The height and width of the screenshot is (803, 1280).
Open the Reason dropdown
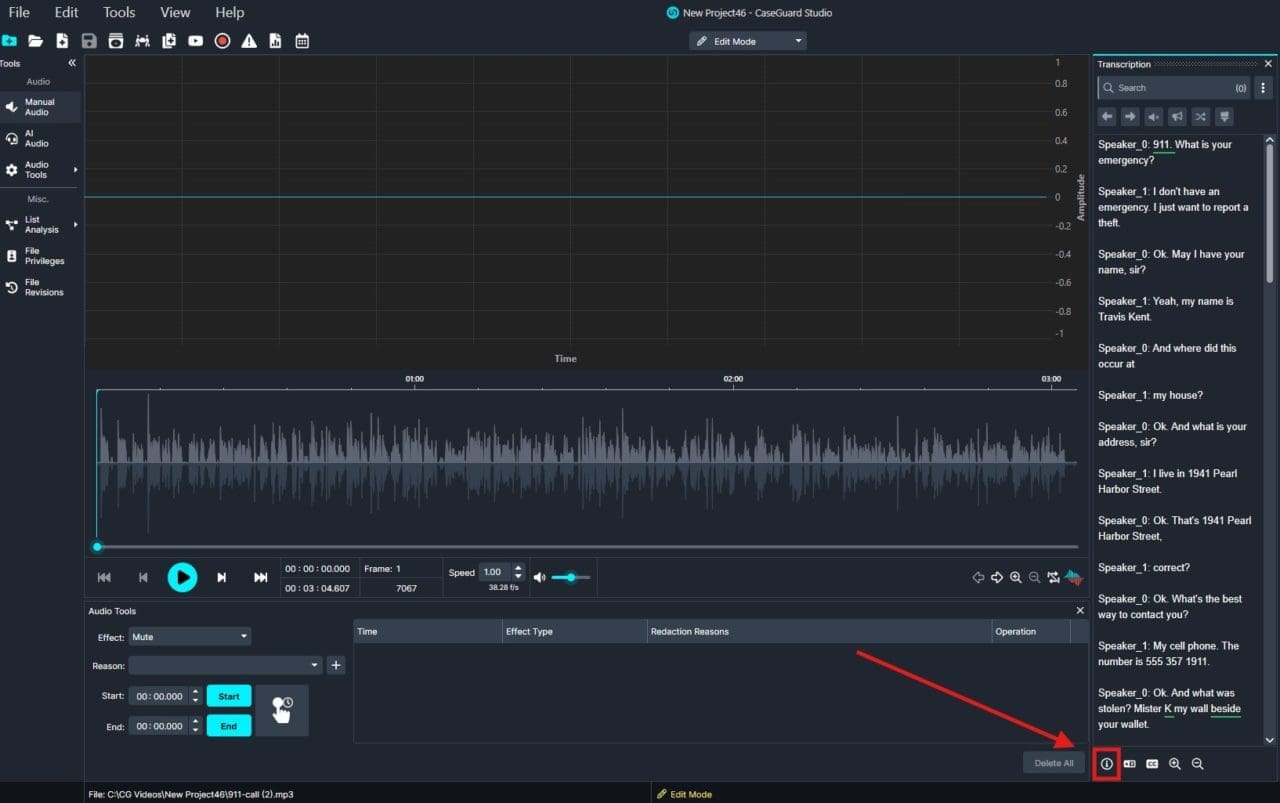pos(224,665)
